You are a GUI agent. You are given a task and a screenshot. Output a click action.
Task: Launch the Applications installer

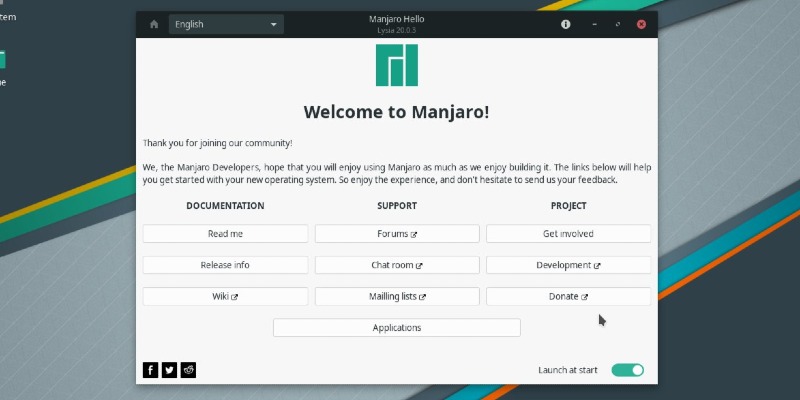coord(397,328)
